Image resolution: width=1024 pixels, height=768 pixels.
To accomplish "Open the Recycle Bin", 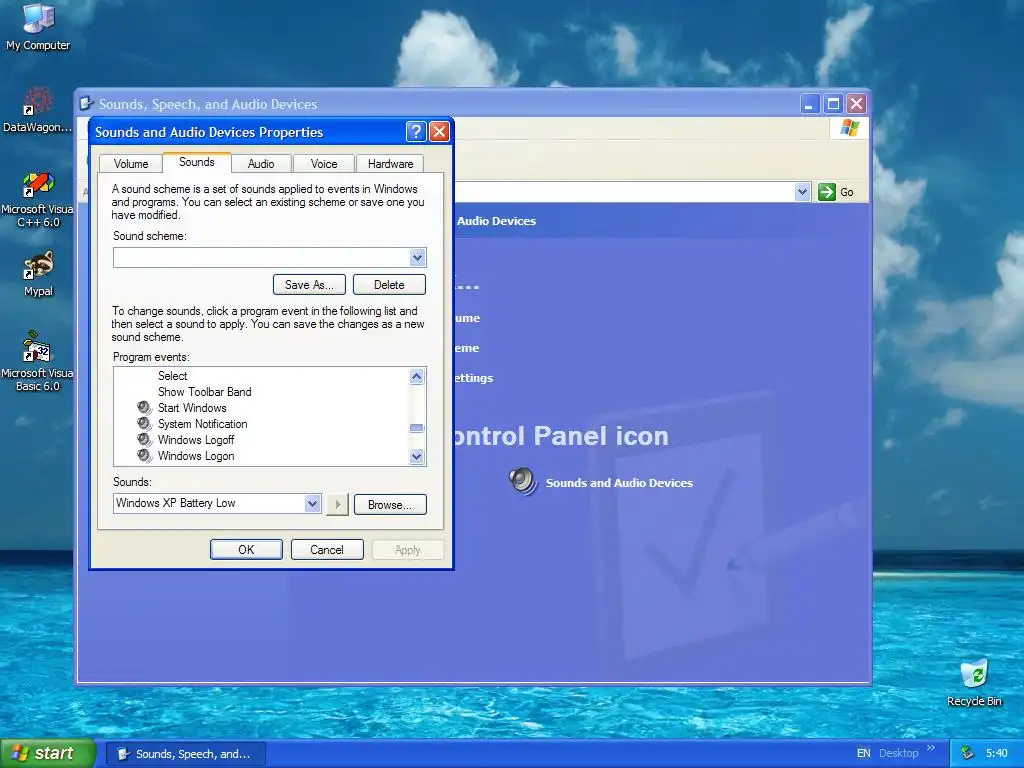I will coord(974,682).
